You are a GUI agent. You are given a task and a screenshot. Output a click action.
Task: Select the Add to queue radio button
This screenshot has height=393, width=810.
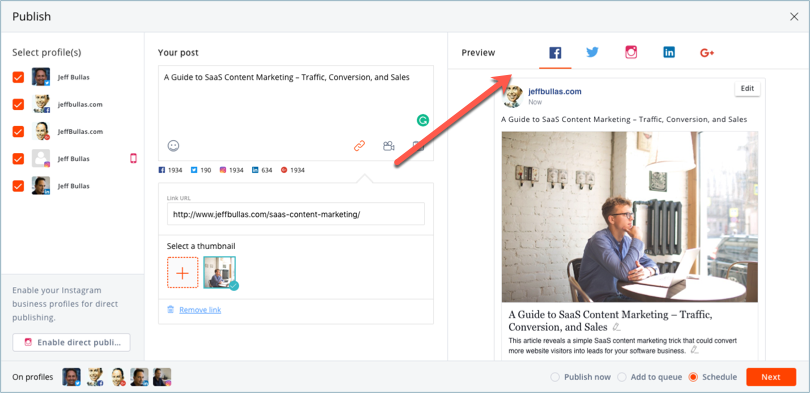click(x=622, y=377)
